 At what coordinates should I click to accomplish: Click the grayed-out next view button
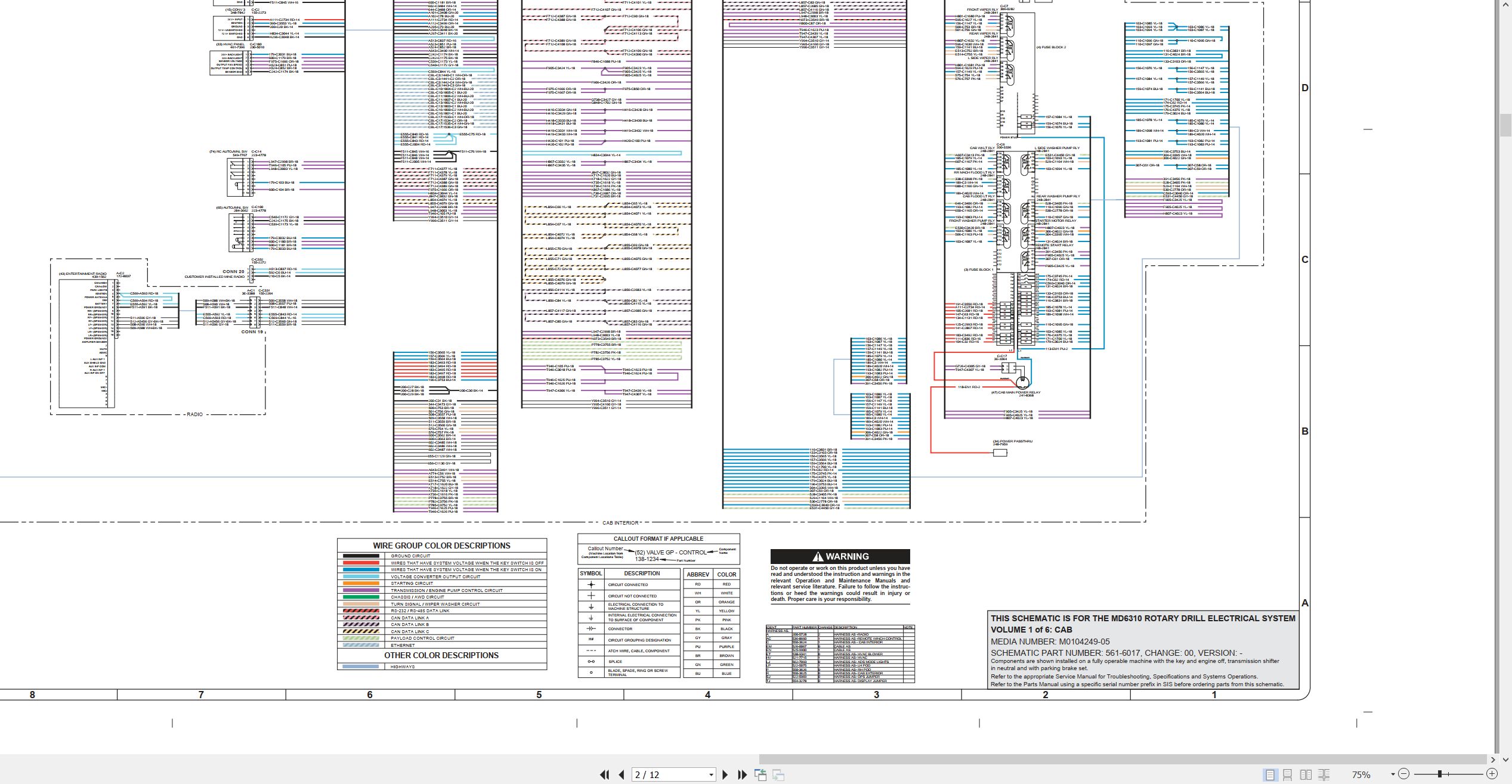tap(778, 774)
